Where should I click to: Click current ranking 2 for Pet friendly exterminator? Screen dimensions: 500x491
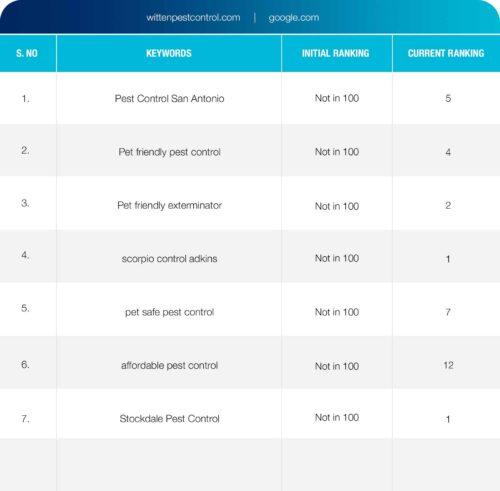[x=448, y=205]
